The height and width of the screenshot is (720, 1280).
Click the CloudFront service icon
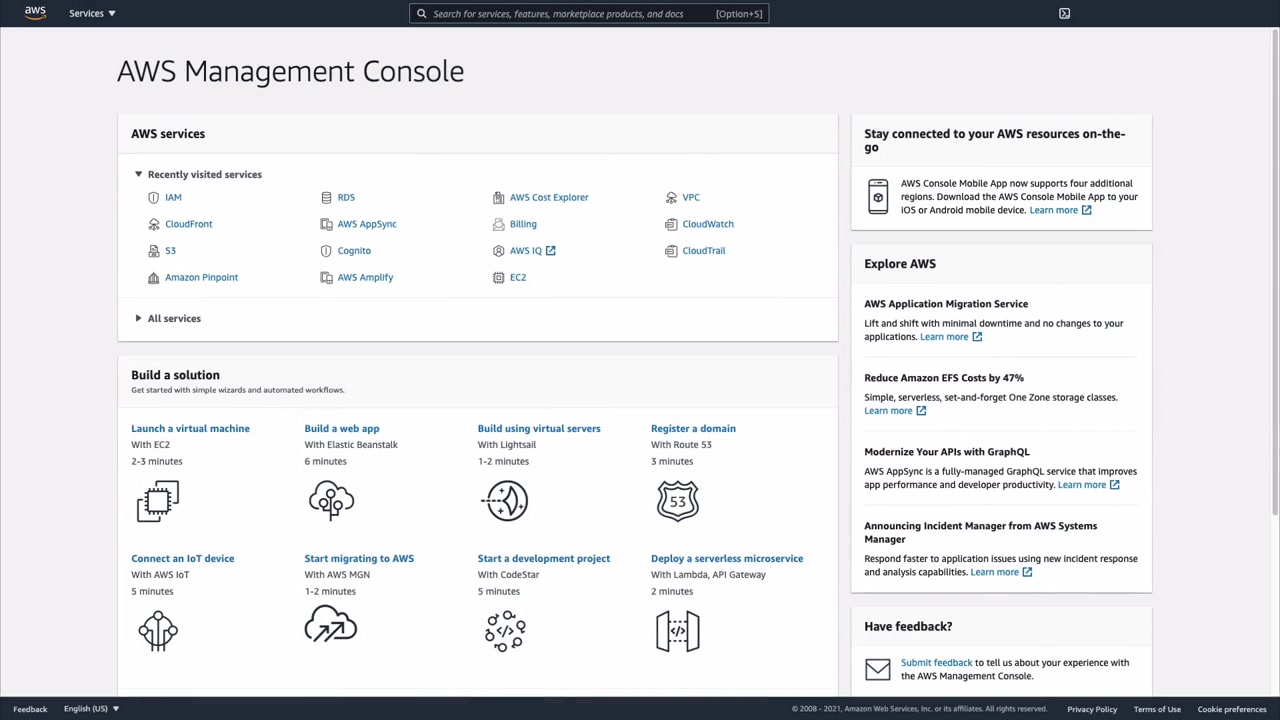[153, 224]
